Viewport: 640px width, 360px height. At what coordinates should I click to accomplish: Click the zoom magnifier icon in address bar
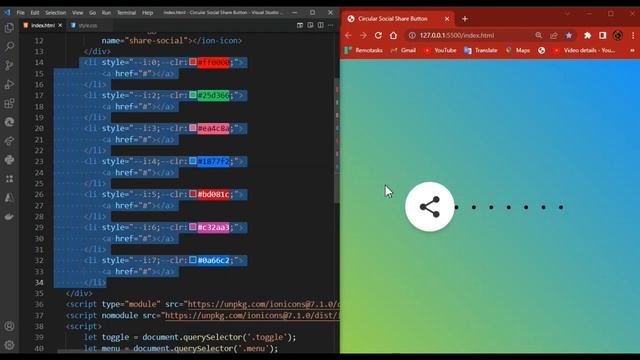(x=539, y=36)
